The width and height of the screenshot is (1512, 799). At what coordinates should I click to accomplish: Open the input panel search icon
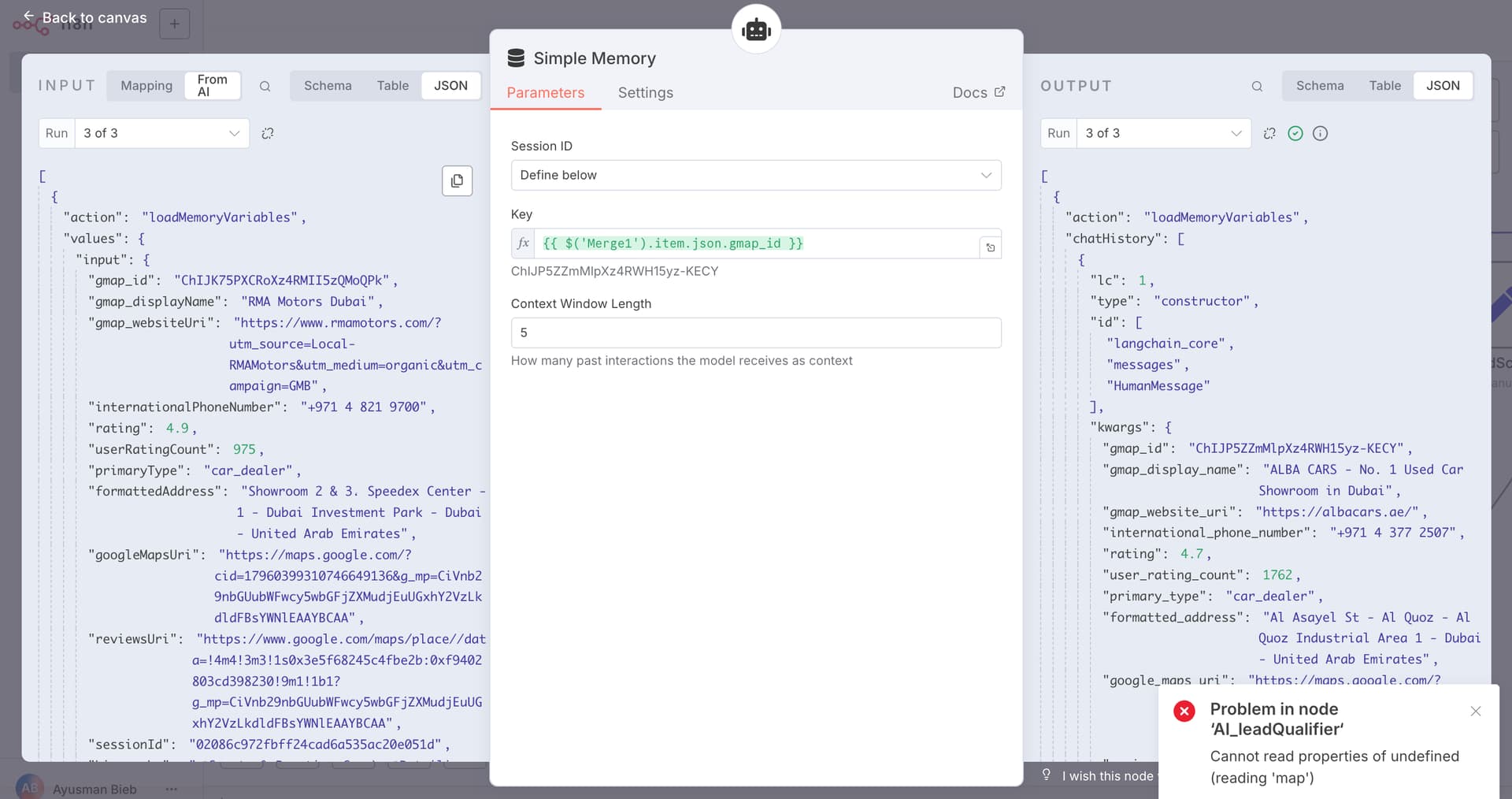(x=265, y=86)
